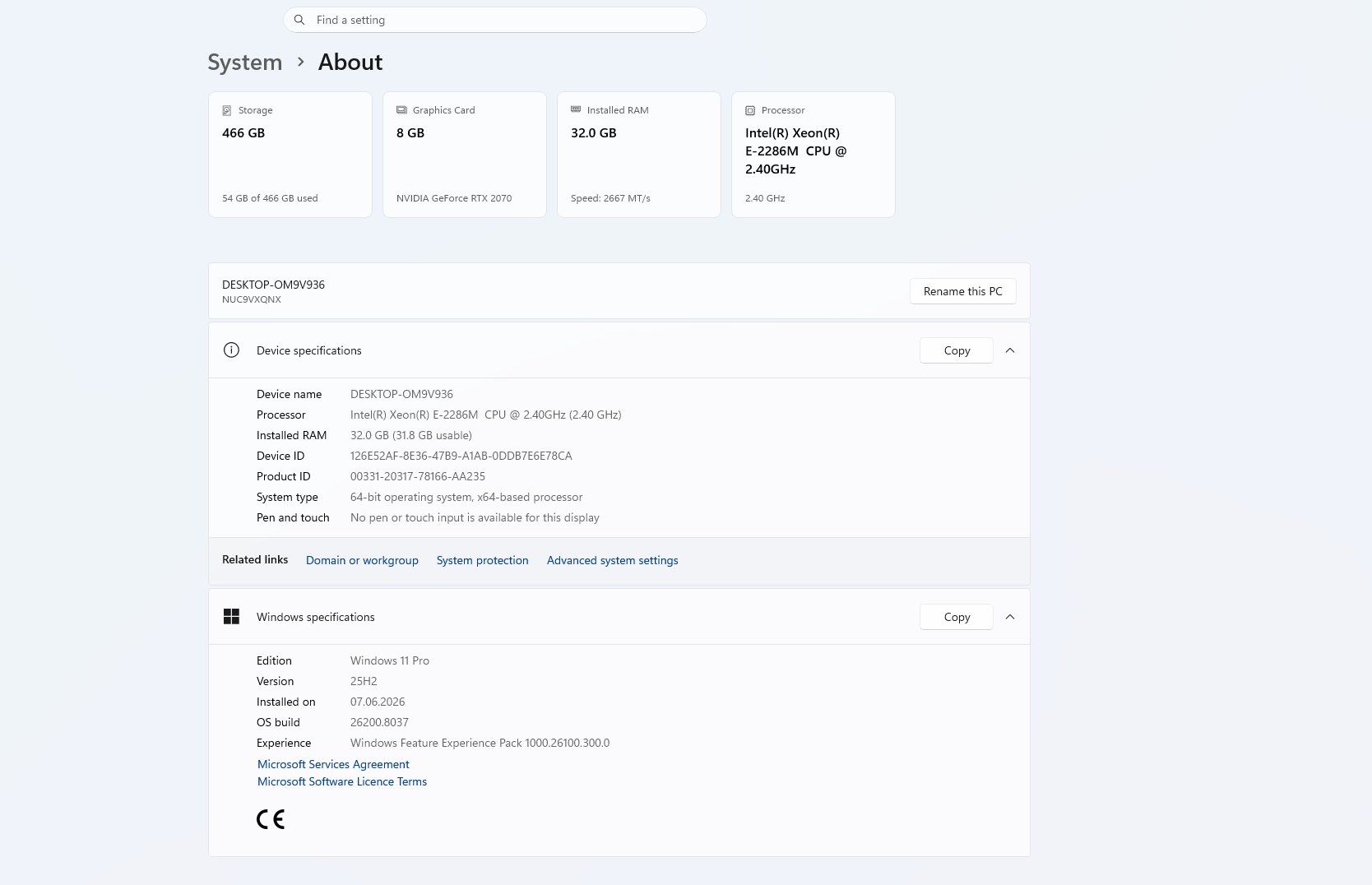This screenshot has width=1372, height=885.
Task: Click the About page heading
Action: tap(350, 63)
